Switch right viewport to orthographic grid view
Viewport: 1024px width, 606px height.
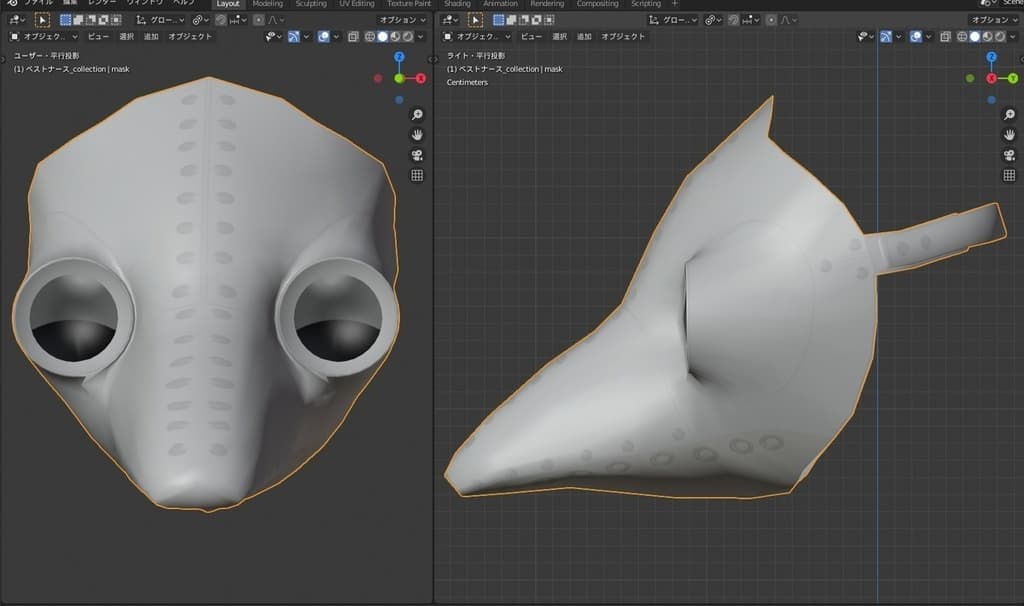tap(1009, 175)
